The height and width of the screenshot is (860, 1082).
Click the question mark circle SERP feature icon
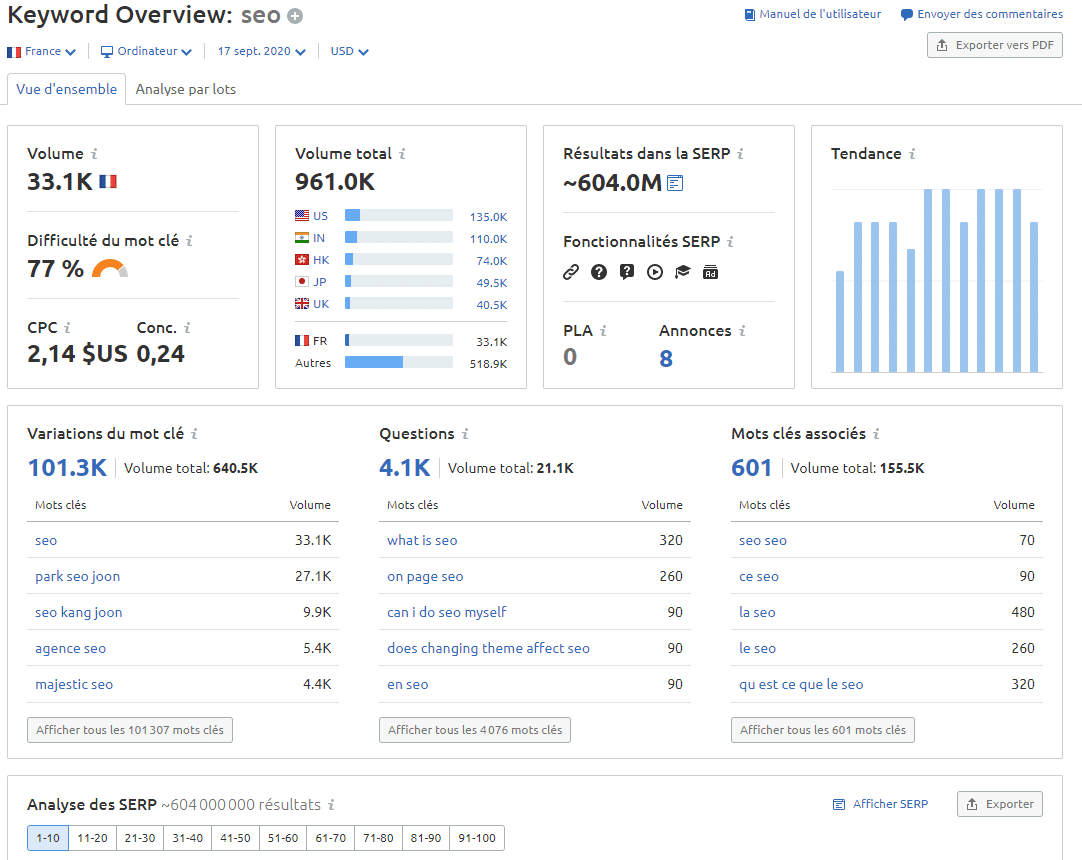point(599,272)
